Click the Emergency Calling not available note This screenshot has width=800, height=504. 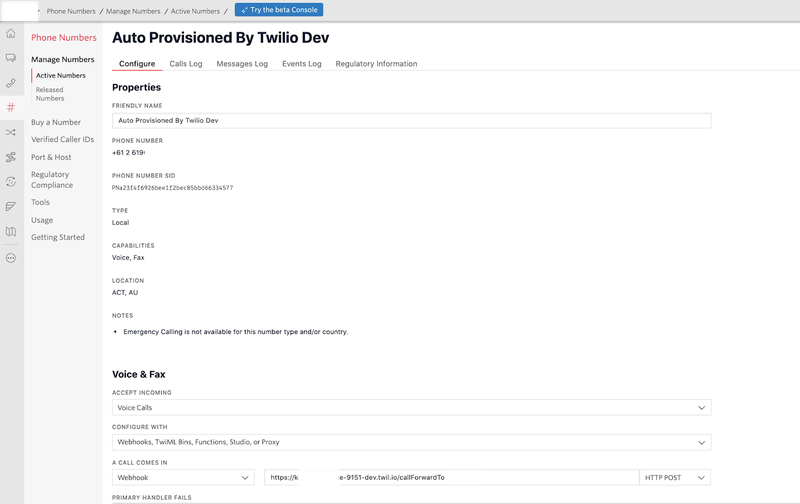236,332
